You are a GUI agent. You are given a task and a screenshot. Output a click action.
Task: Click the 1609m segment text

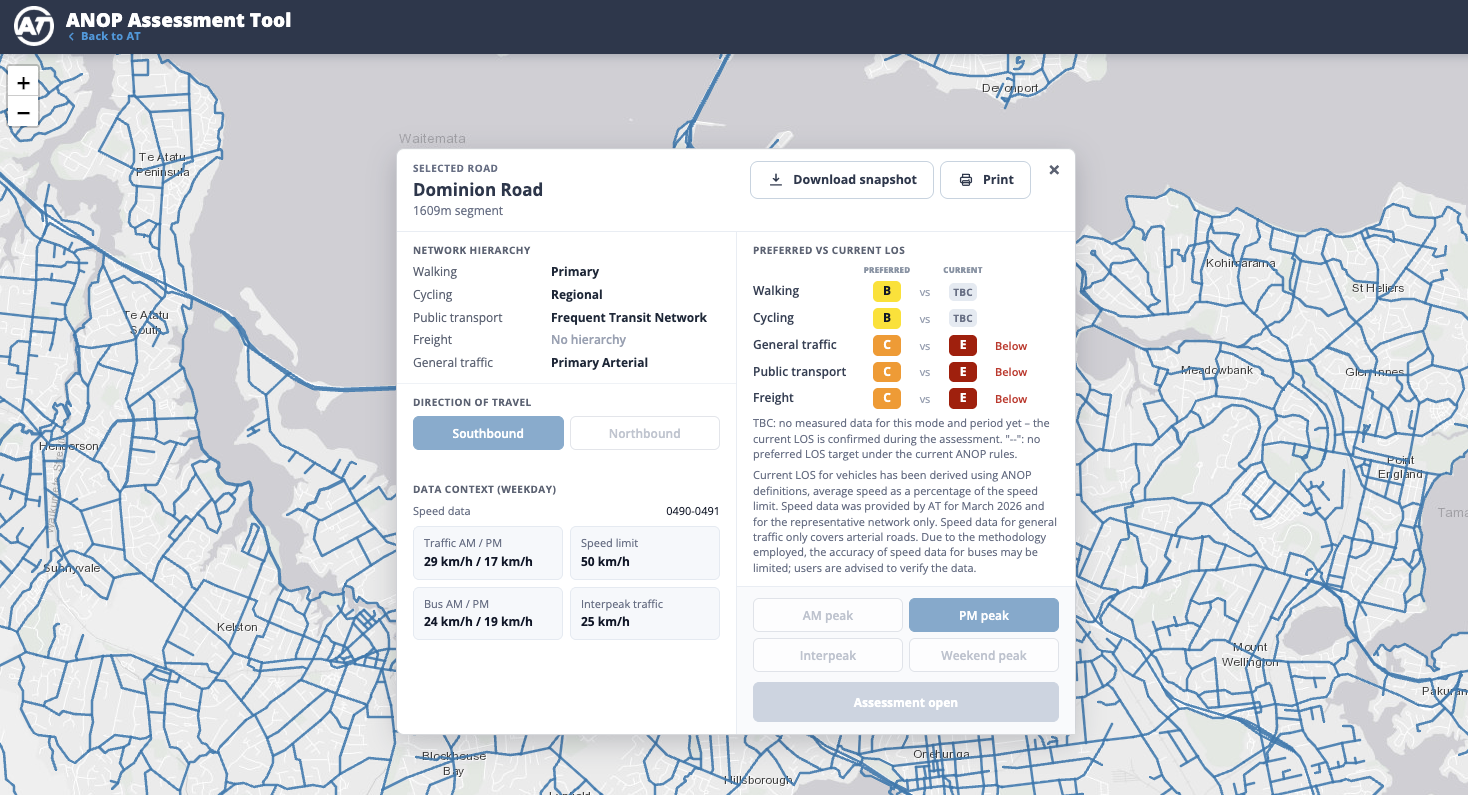pos(458,211)
